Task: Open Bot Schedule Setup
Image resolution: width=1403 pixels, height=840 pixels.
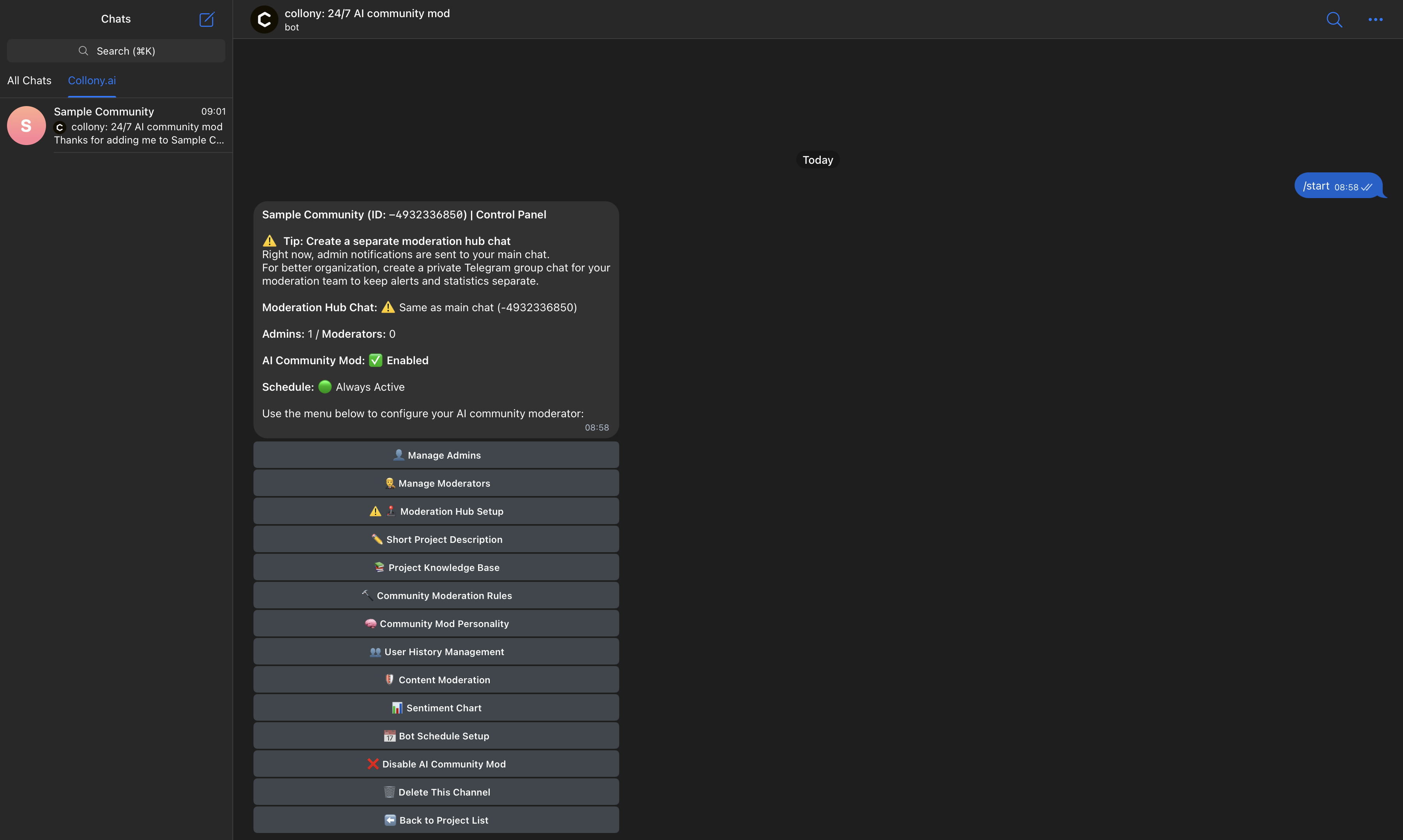Action: (x=436, y=735)
